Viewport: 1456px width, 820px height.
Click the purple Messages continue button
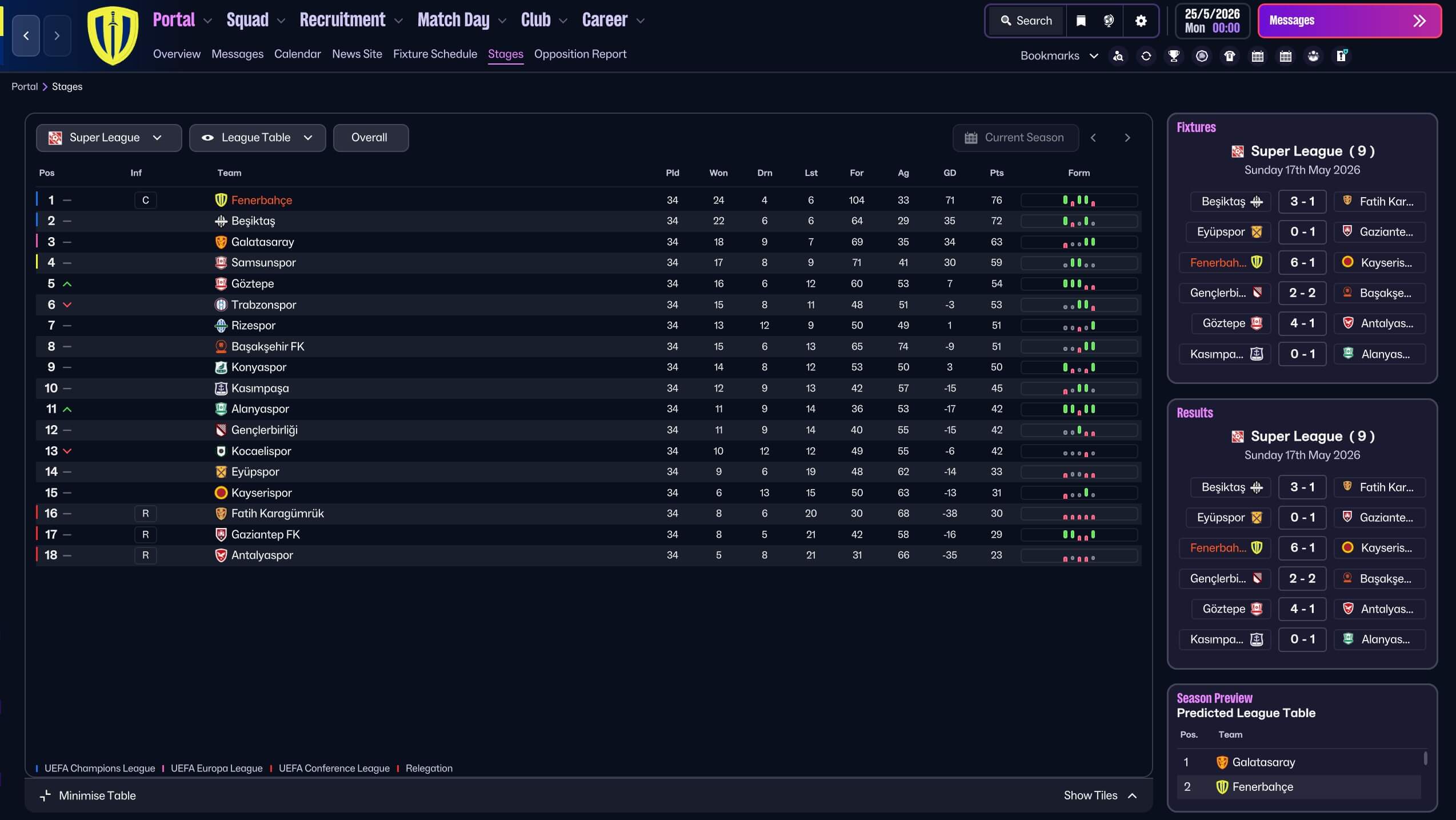click(1349, 21)
